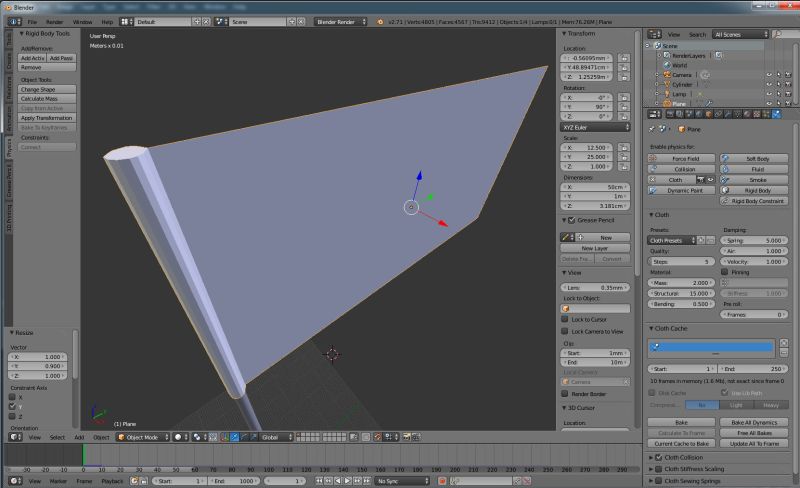Enable Cloth Sewing Springs checkbox

click(x=659, y=480)
